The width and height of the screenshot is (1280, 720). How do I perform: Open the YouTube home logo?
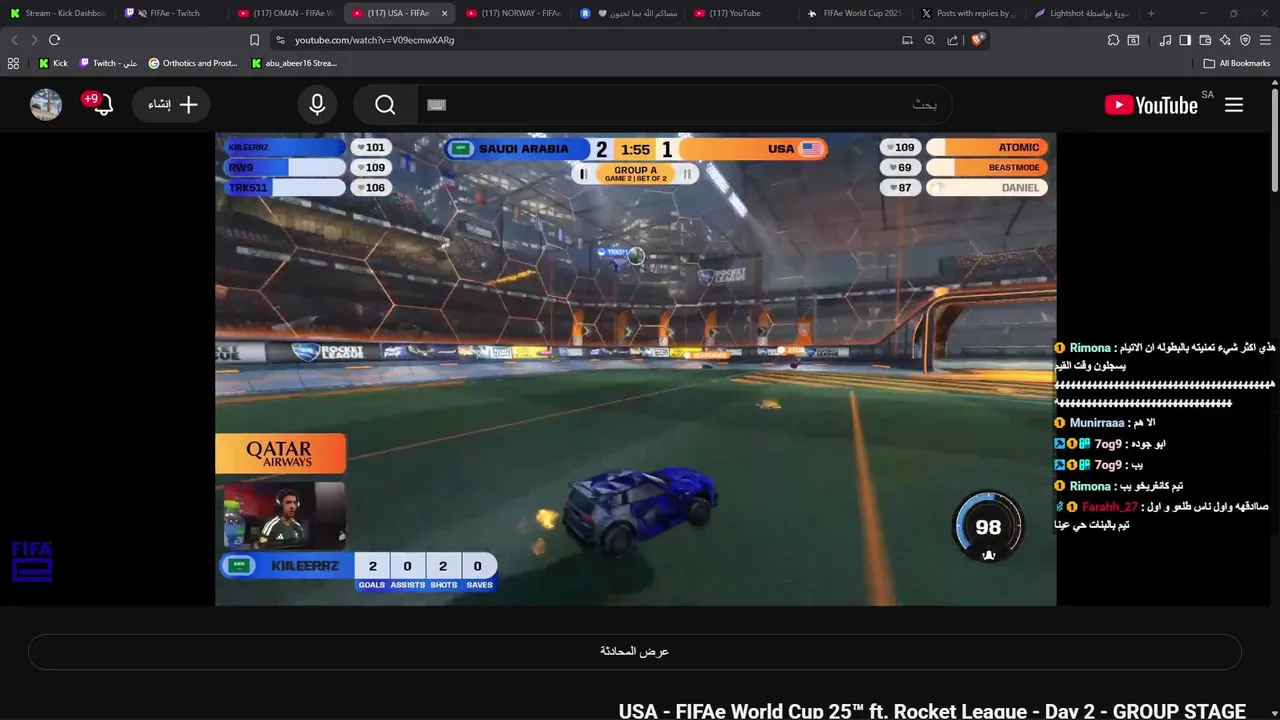(1151, 105)
